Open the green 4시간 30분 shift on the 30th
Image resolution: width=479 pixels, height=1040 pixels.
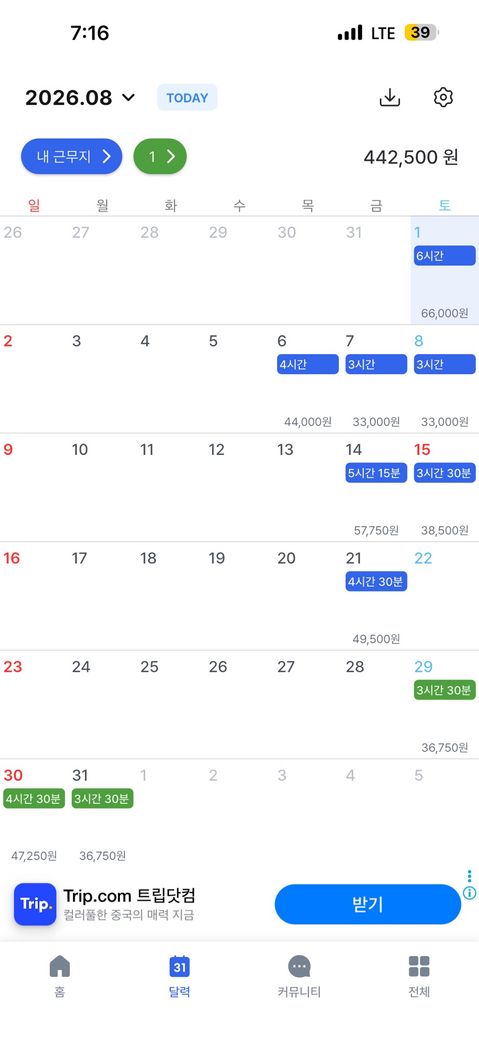click(x=34, y=799)
